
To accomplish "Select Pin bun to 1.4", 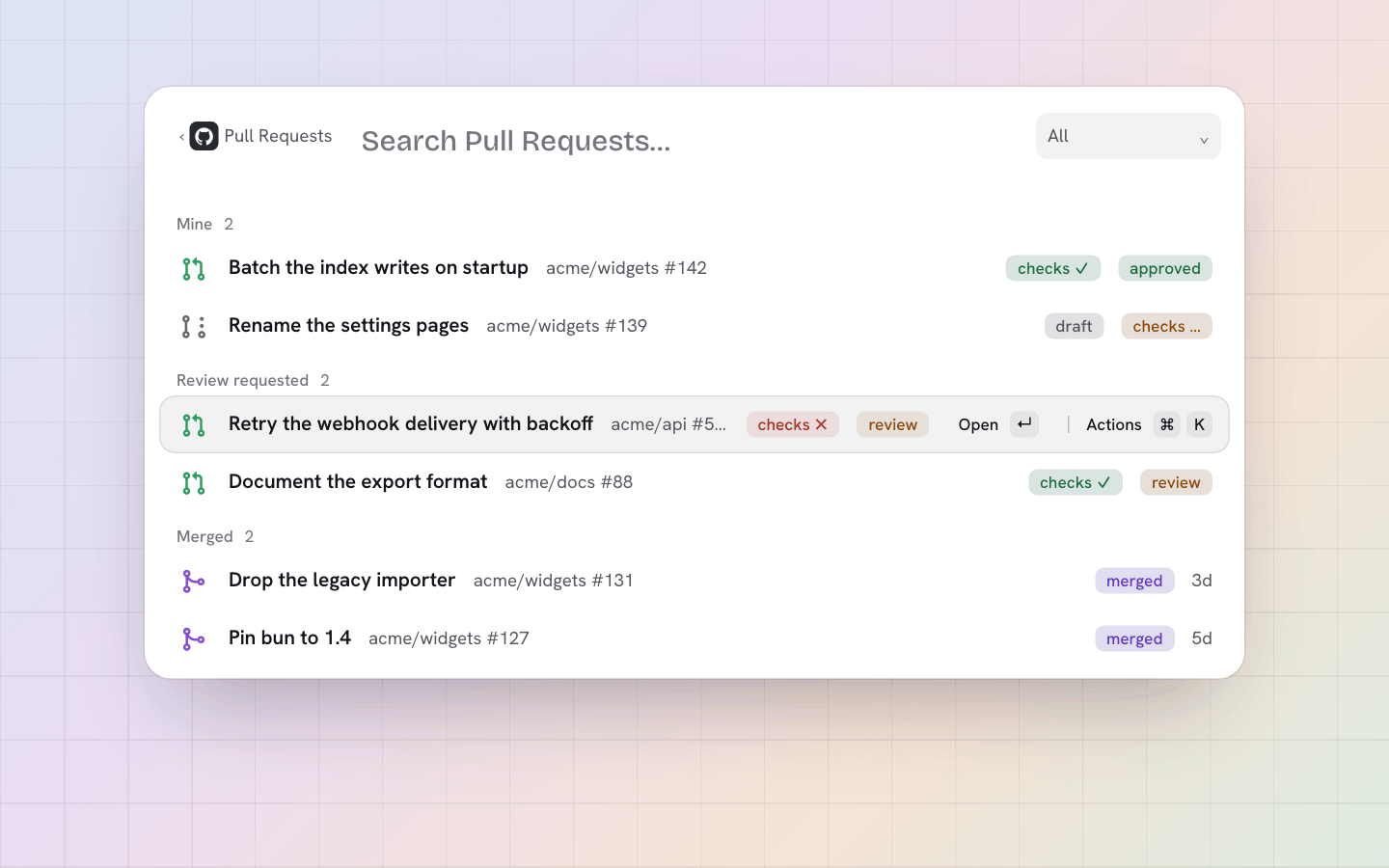I will [694, 638].
